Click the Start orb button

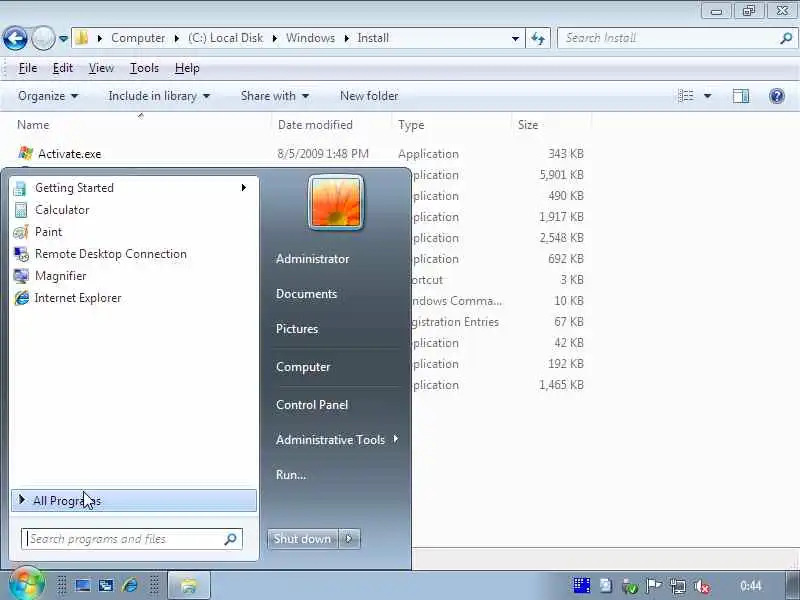point(27,583)
